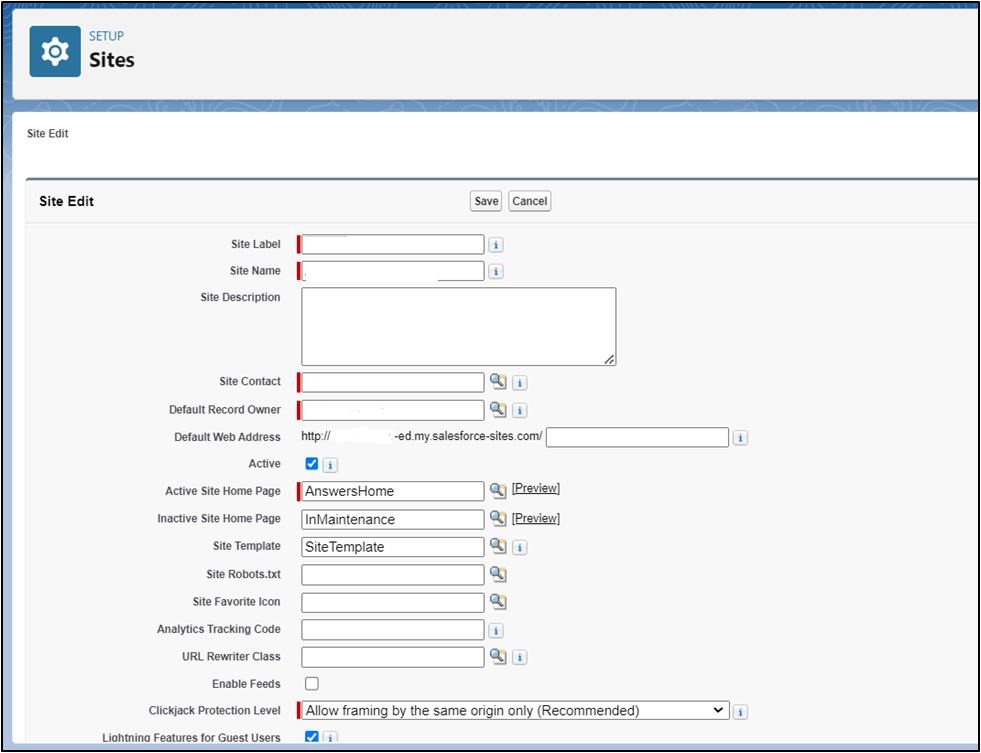Focus the Analytics Tracking Code field
The height and width of the screenshot is (753, 981).
(392, 629)
